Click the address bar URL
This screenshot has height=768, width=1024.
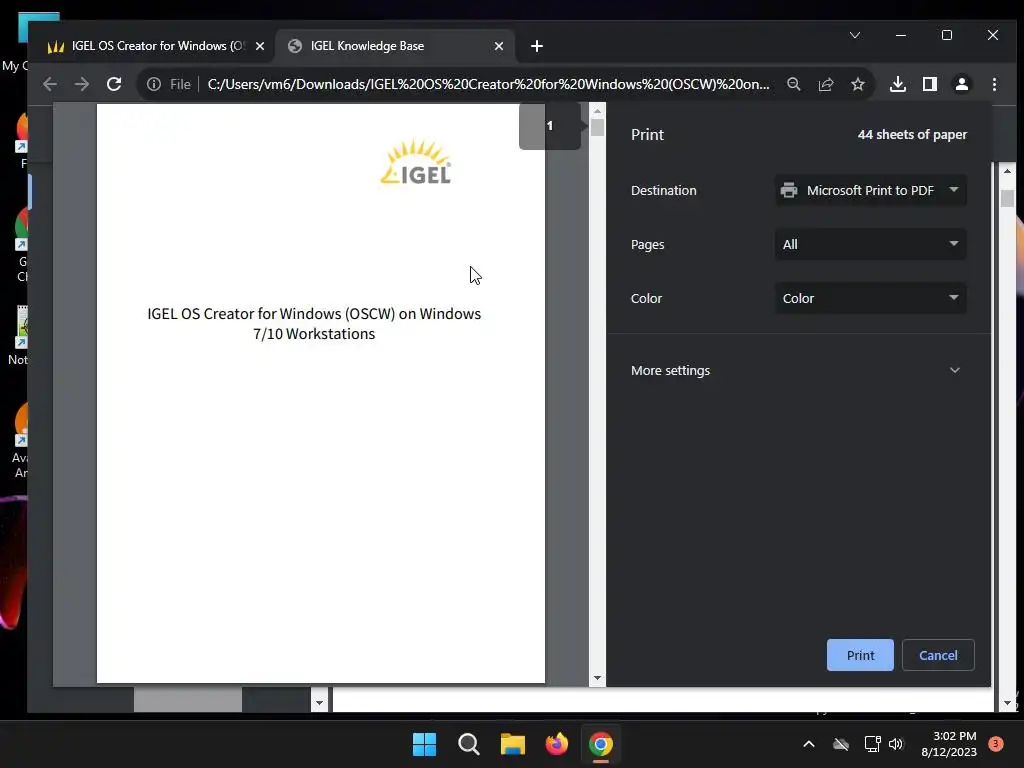[x=488, y=84]
